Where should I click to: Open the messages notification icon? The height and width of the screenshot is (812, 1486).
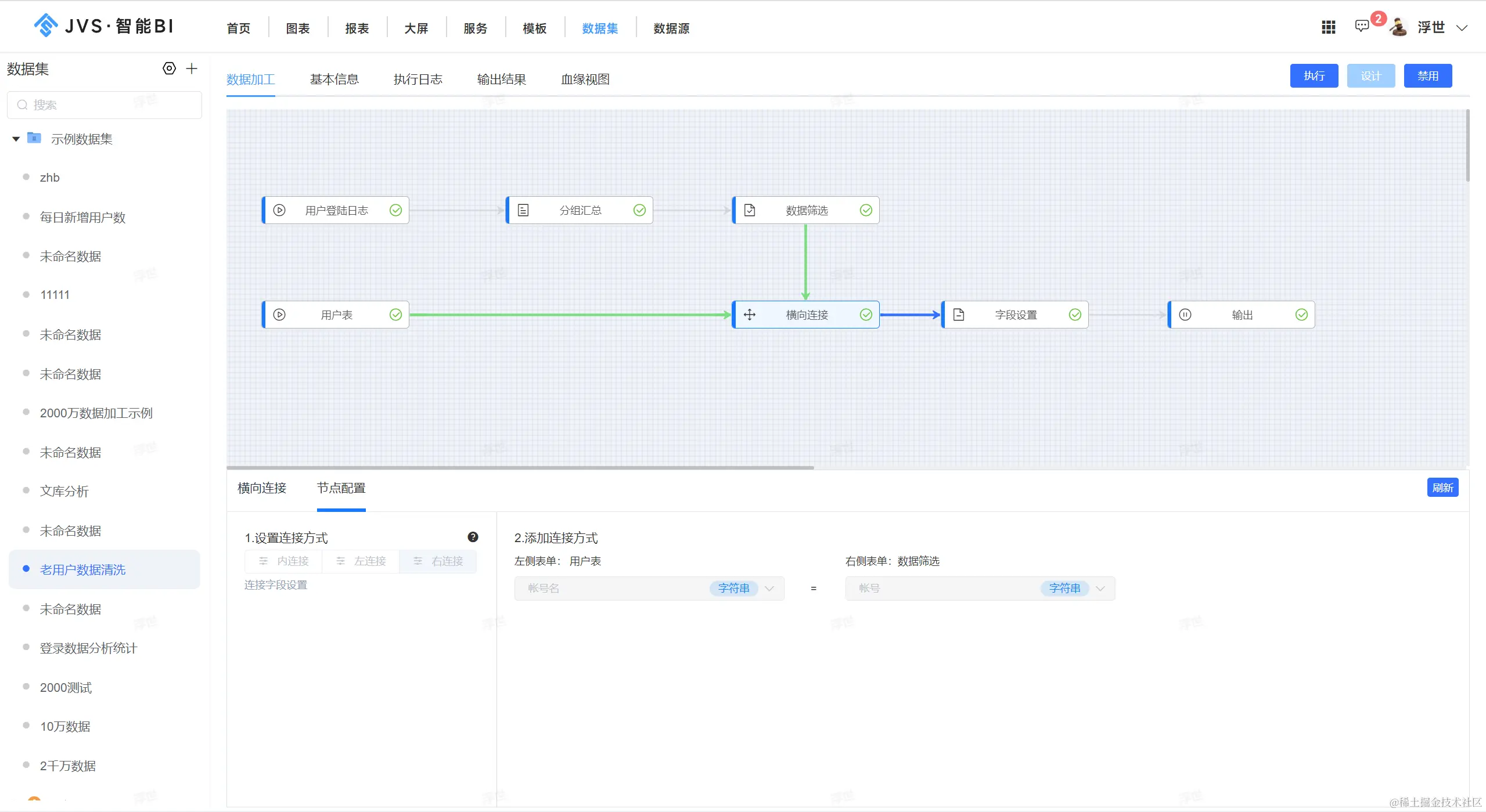(1362, 26)
